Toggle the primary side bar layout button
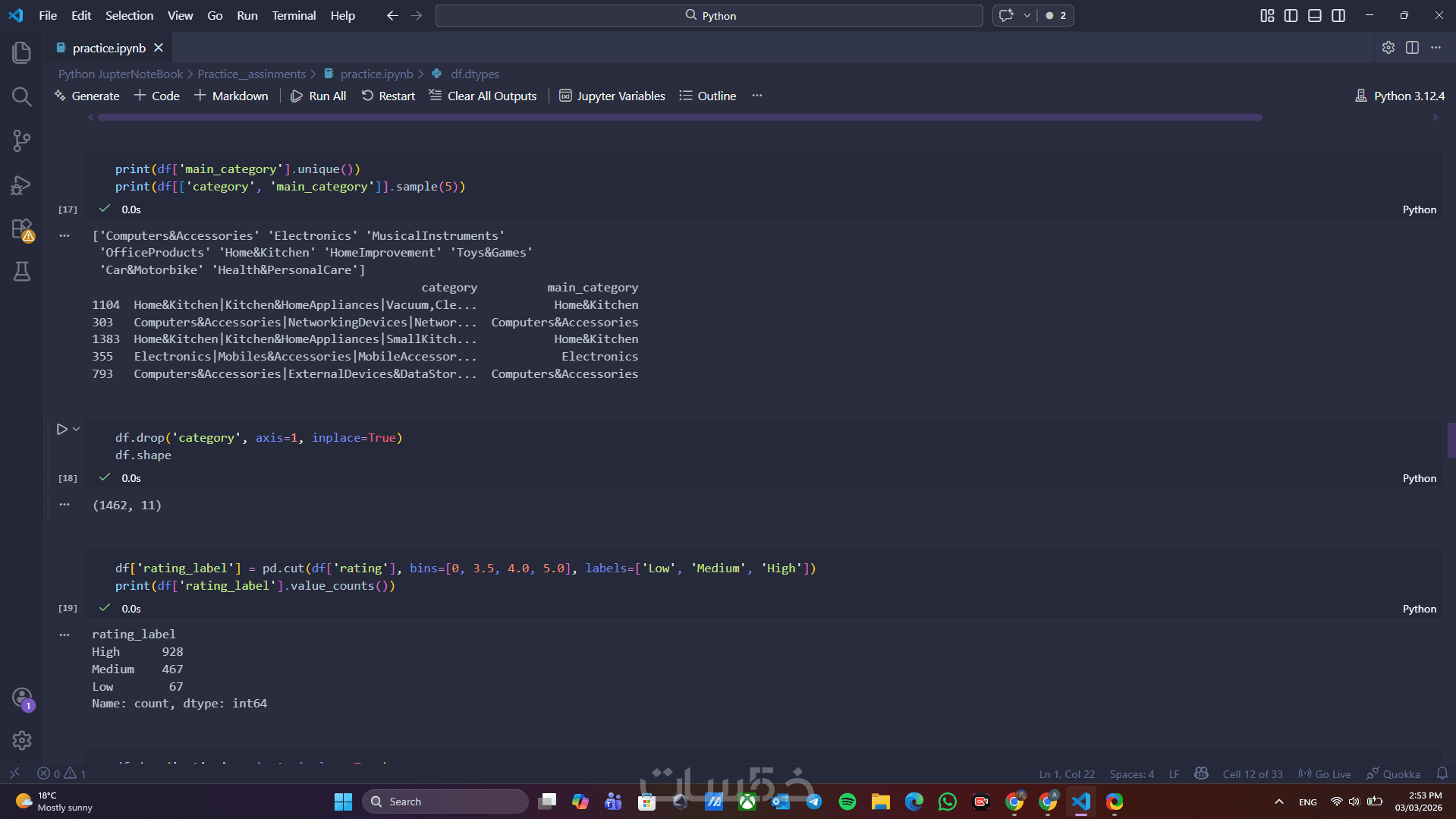Viewport: 1456px width, 819px height. click(1291, 16)
